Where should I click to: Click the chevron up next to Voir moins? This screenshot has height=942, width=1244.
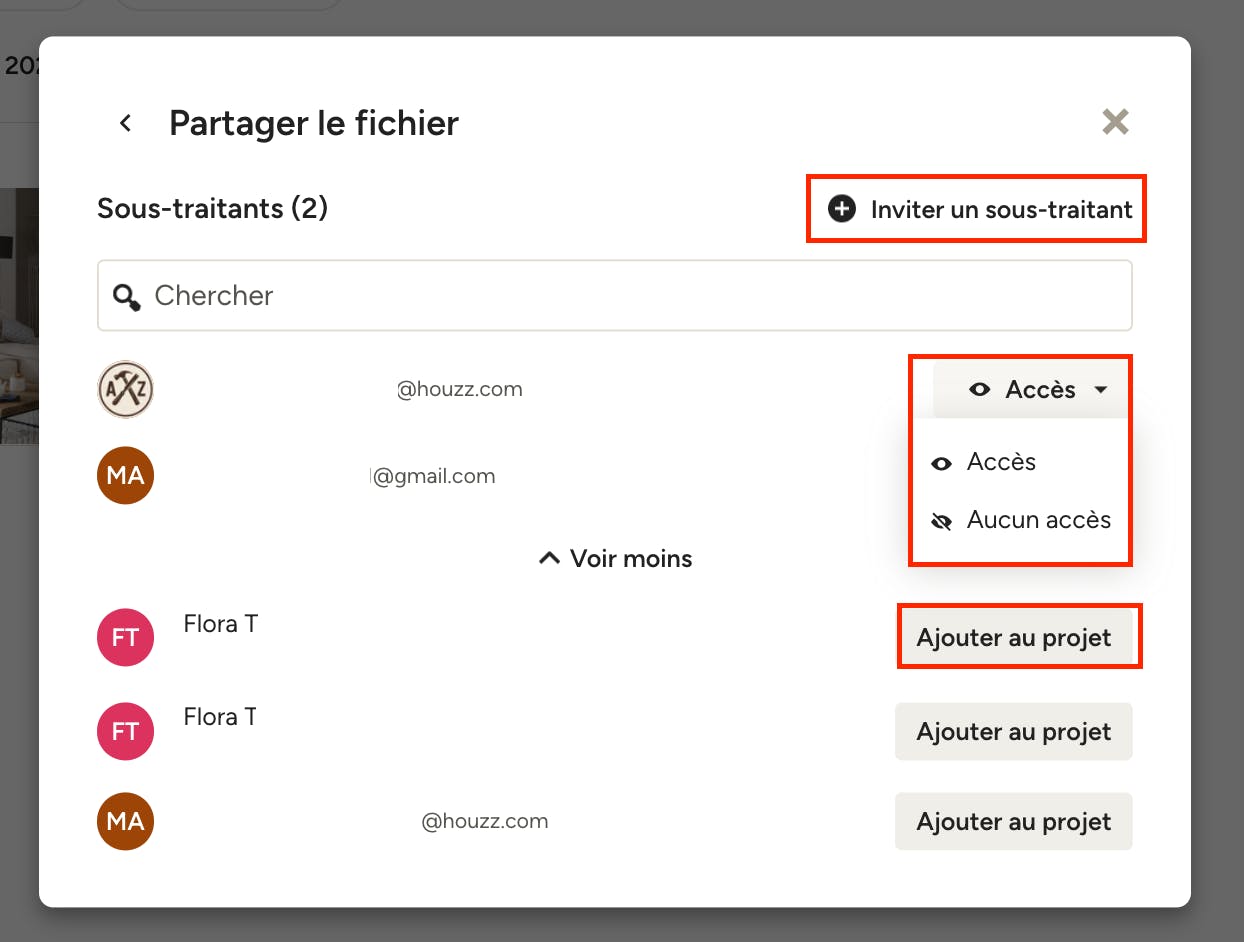click(549, 558)
